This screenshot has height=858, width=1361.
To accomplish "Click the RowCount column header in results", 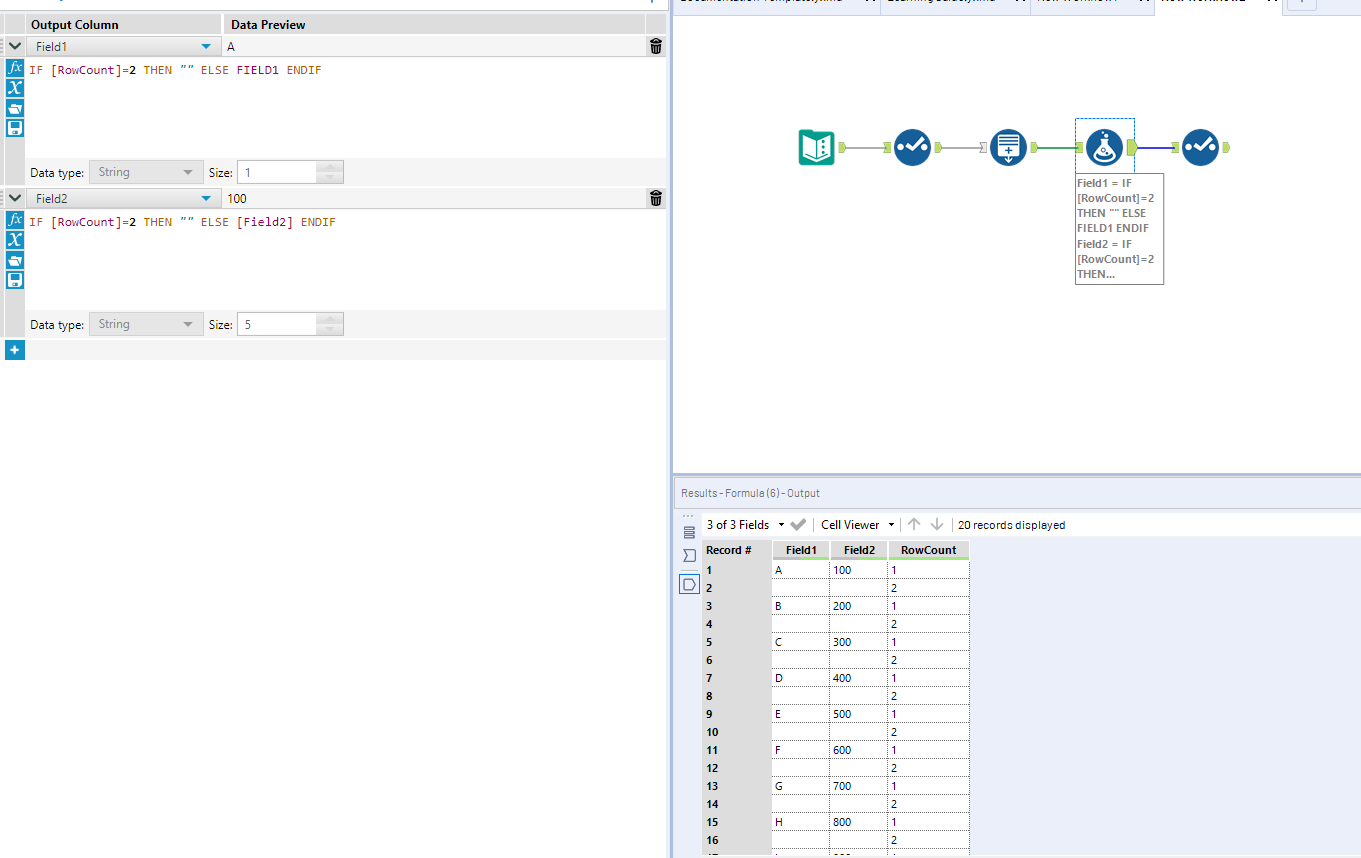I will [x=928, y=550].
